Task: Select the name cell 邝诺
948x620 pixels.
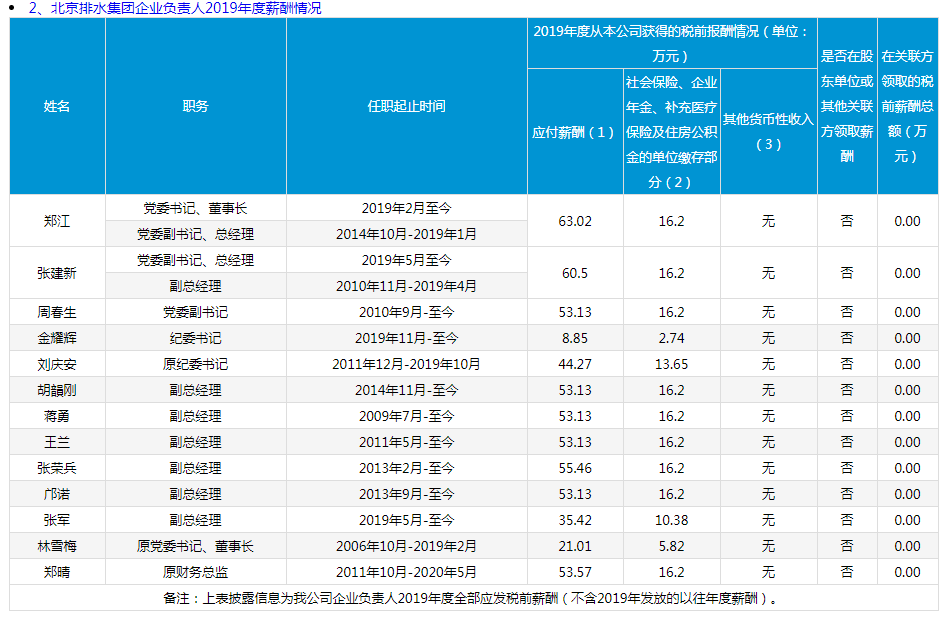Action: coord(57,495)
